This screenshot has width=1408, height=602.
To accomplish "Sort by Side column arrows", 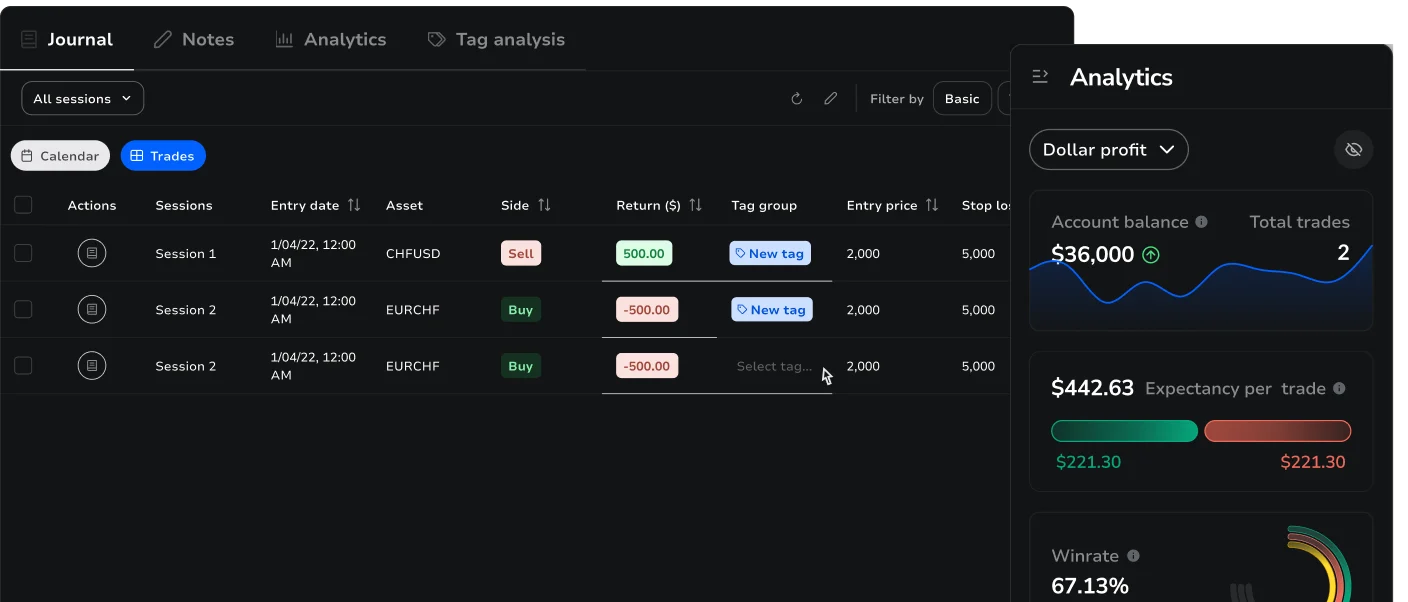I will [544, 205].
